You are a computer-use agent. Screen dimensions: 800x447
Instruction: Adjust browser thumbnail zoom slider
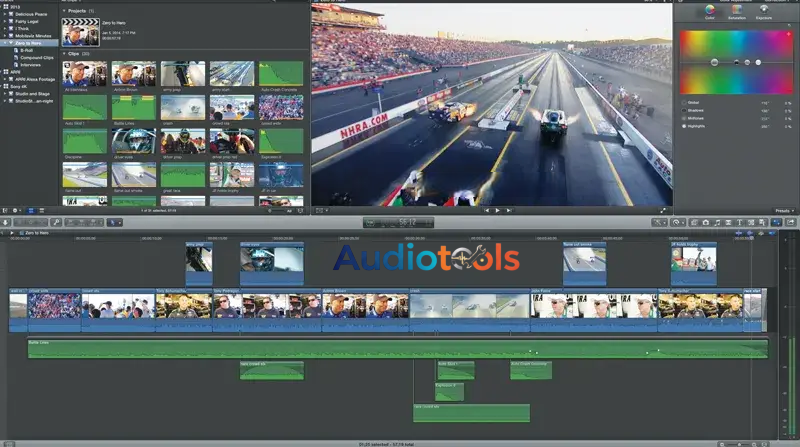(x=279, y=210)
